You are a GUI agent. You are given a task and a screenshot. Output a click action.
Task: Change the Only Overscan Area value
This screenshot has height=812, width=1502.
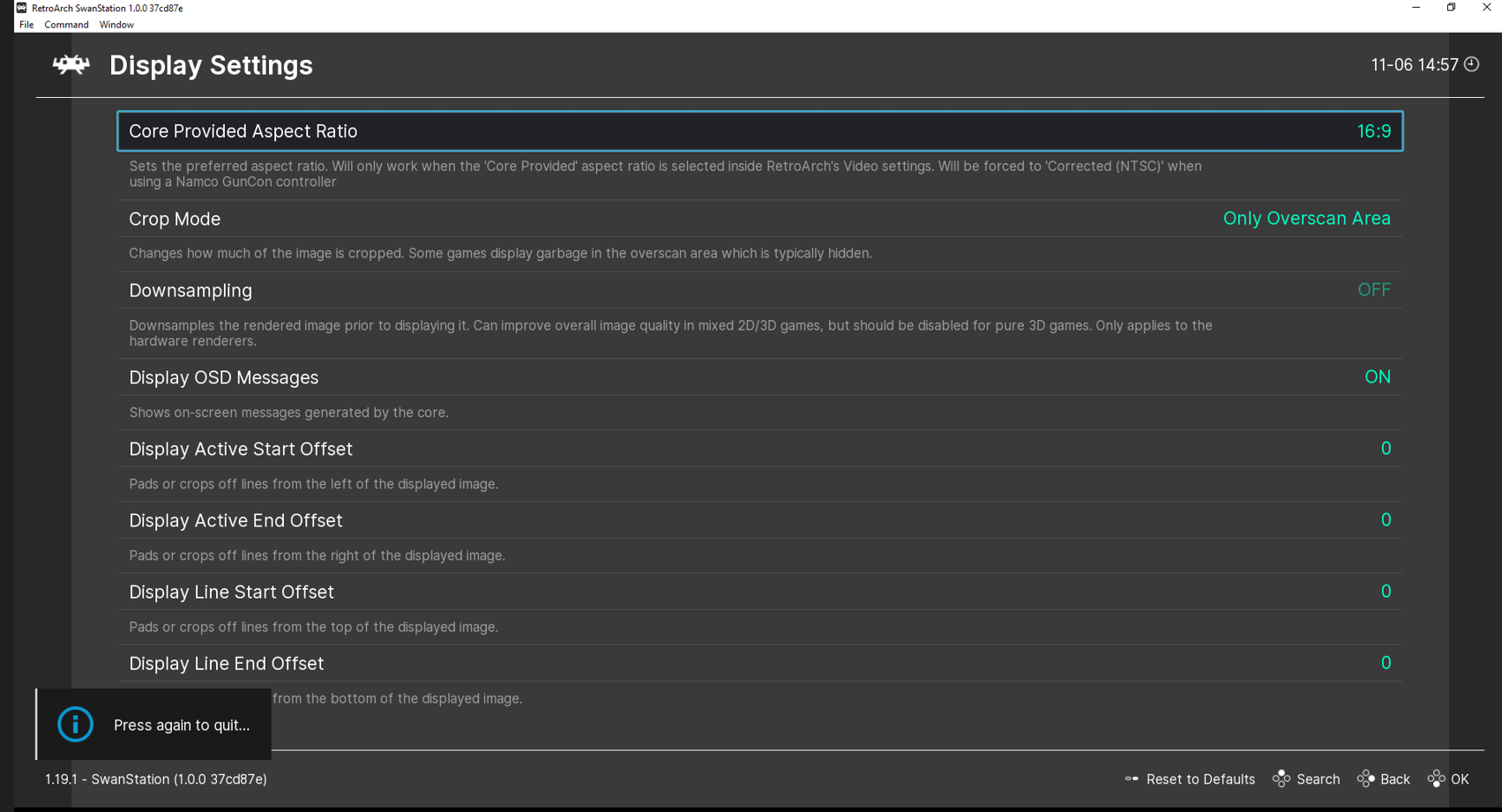point(1306,219)
